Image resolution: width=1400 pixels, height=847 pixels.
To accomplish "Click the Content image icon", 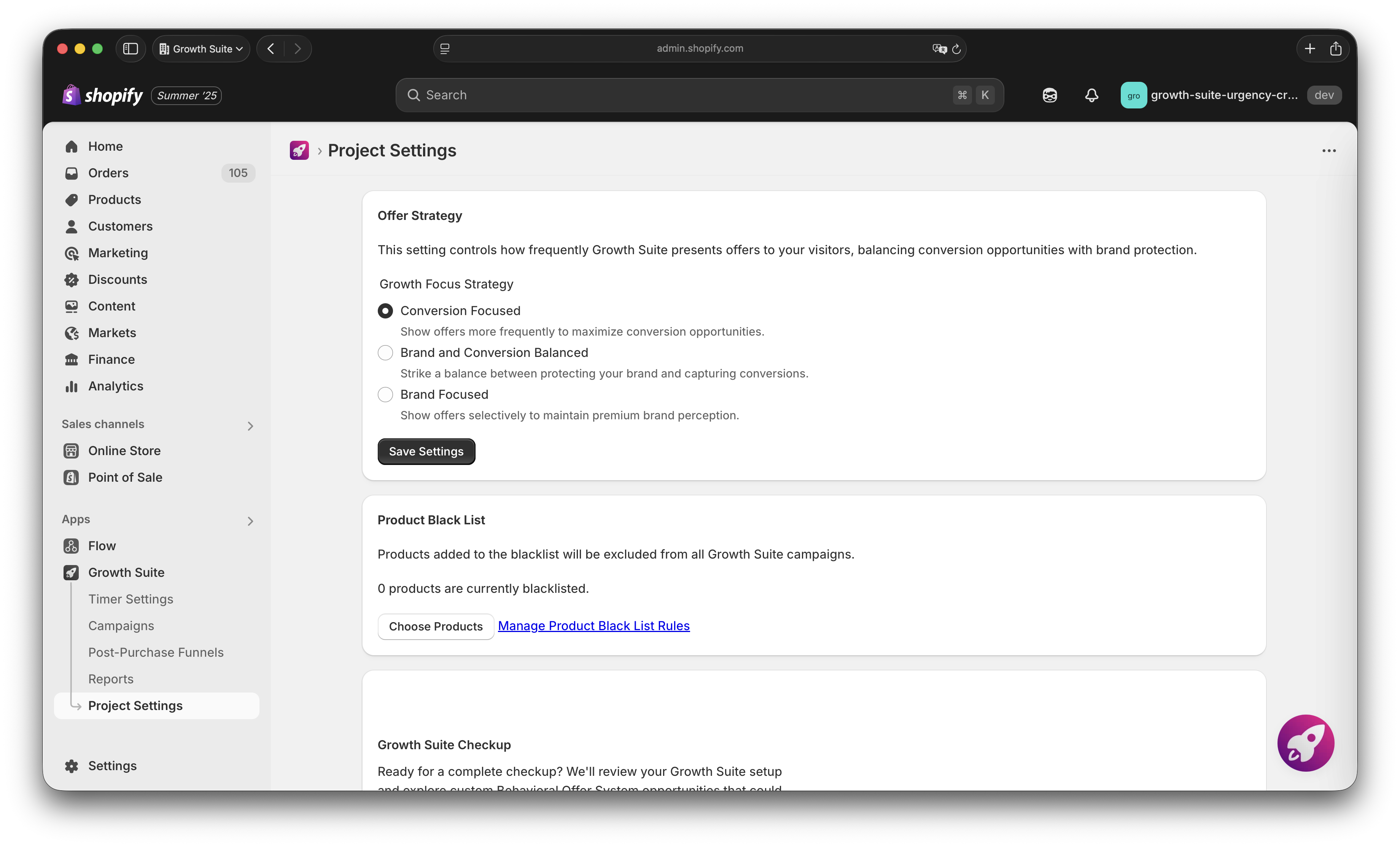I will 71,306.
